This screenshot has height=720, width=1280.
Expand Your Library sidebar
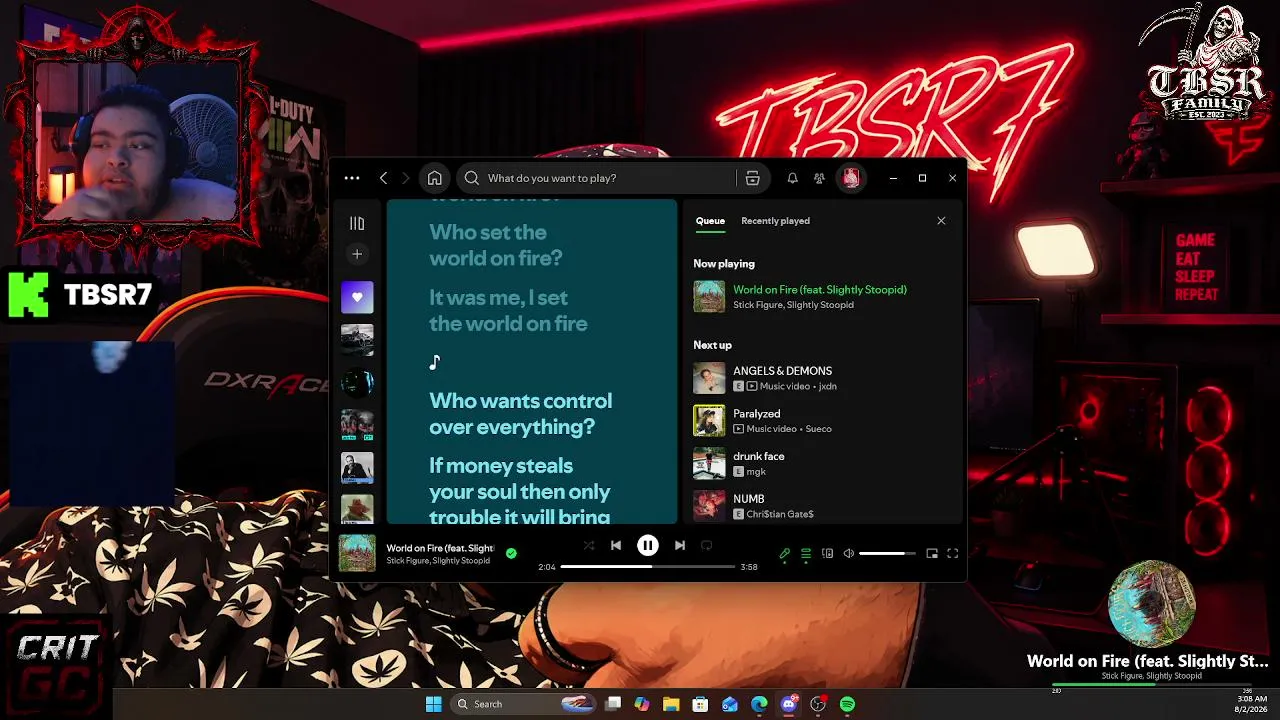pos(357,223)
